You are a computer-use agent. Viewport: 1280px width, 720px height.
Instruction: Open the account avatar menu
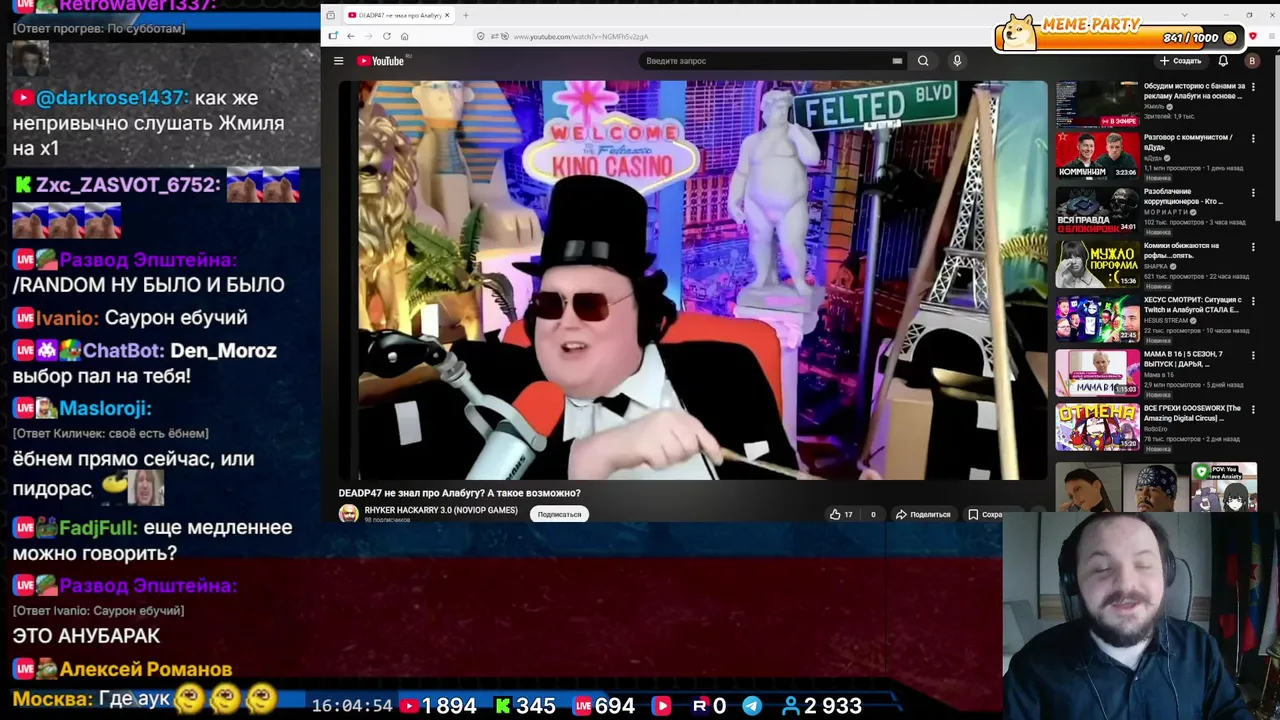coord(1251,61)
